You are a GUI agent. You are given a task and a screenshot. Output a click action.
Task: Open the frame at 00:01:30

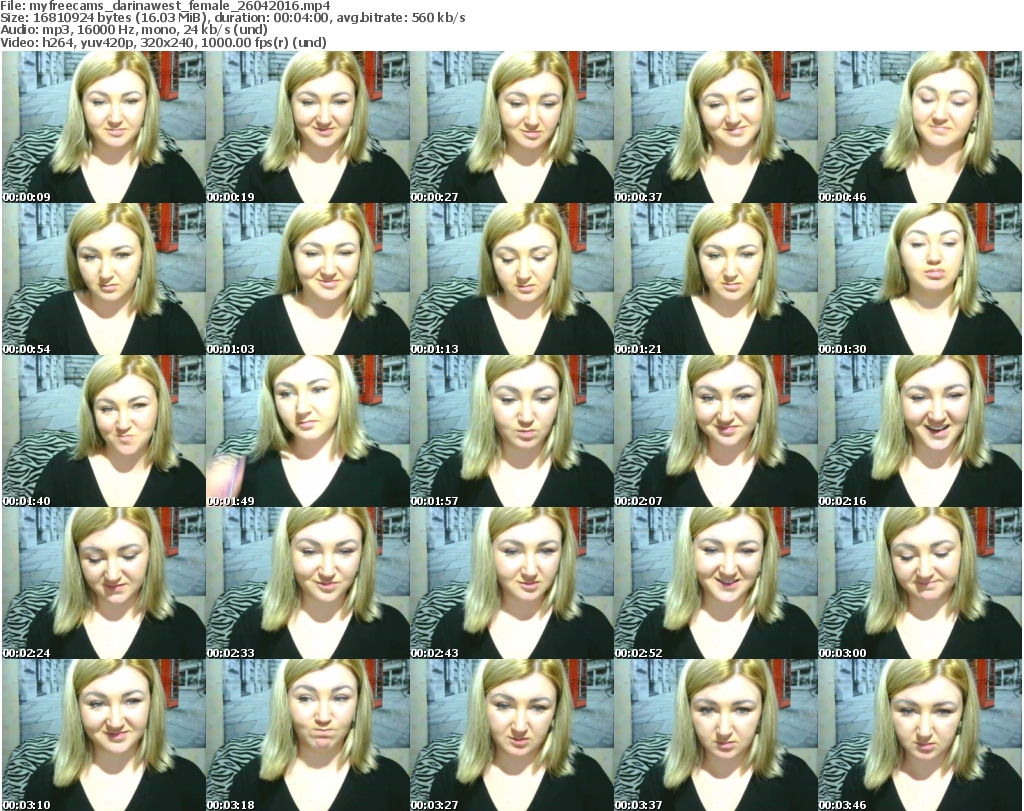click(920, 279)
